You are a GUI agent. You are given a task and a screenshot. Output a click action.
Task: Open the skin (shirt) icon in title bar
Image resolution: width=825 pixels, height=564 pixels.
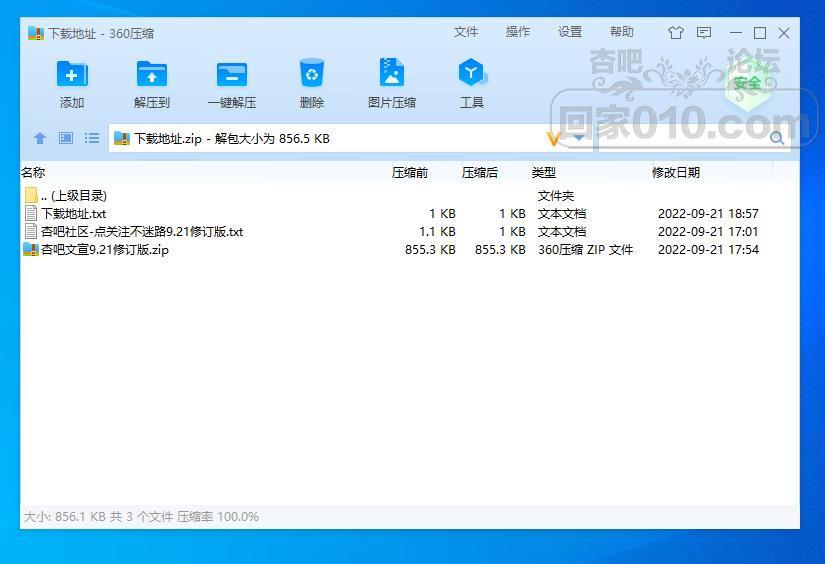tap(676, 33)
